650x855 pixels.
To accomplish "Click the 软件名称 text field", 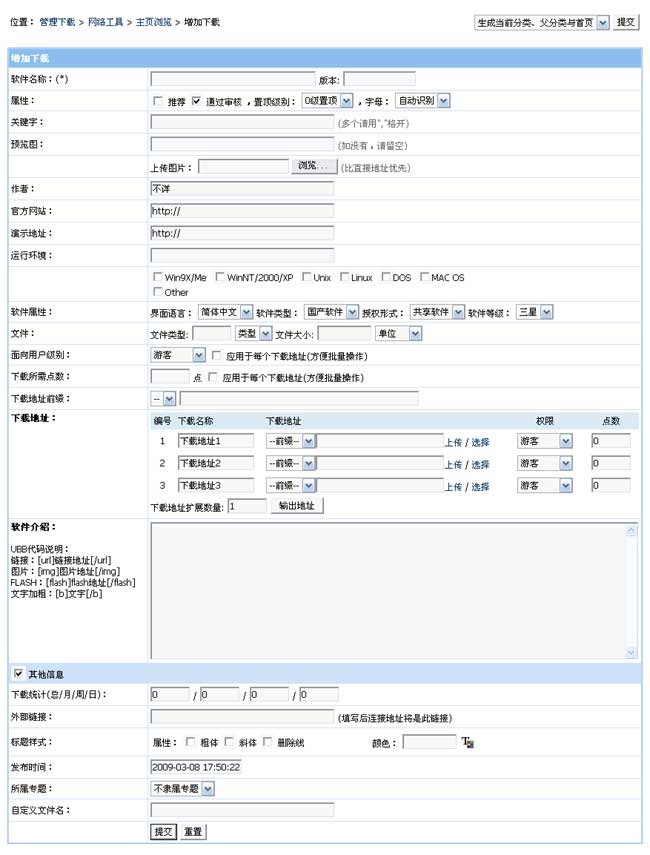I will (232, 79).
